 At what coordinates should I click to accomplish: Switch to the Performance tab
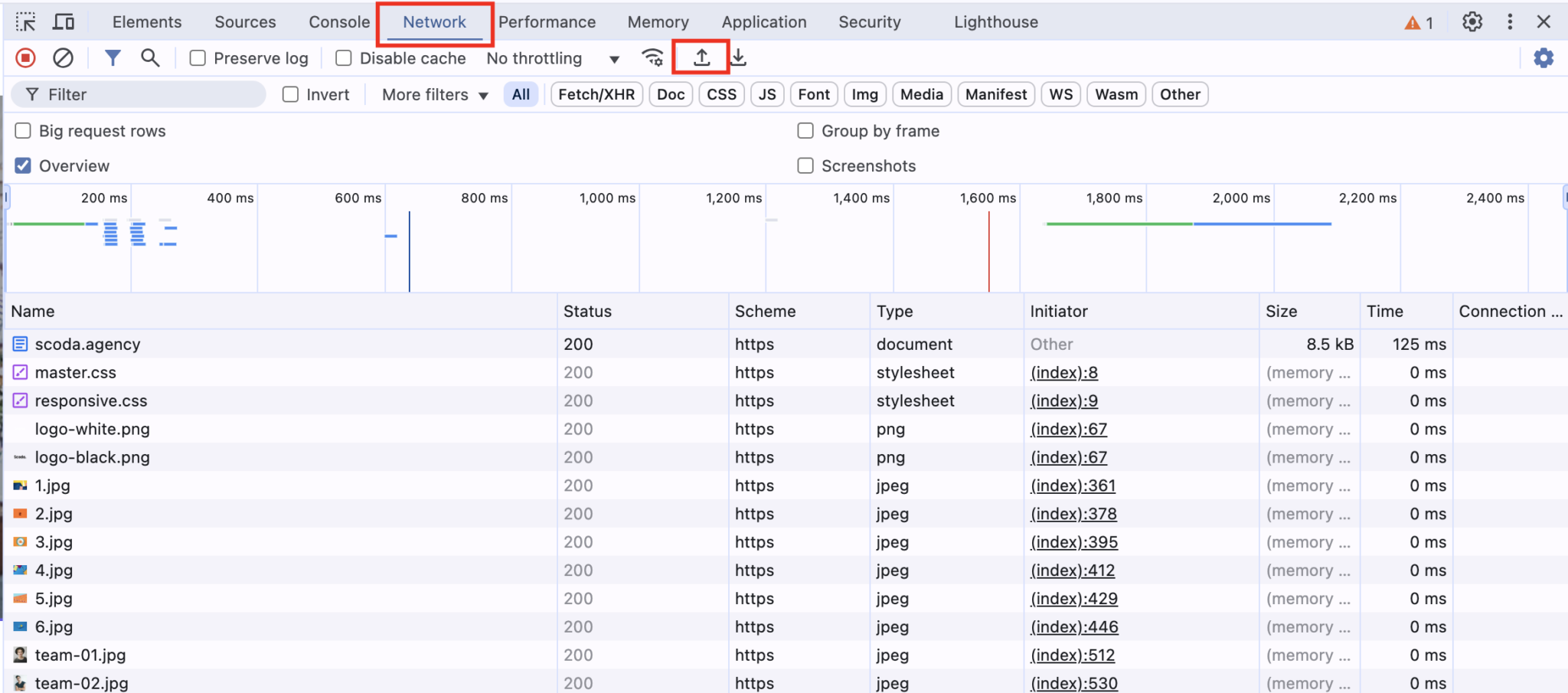[x=547, y=21]
